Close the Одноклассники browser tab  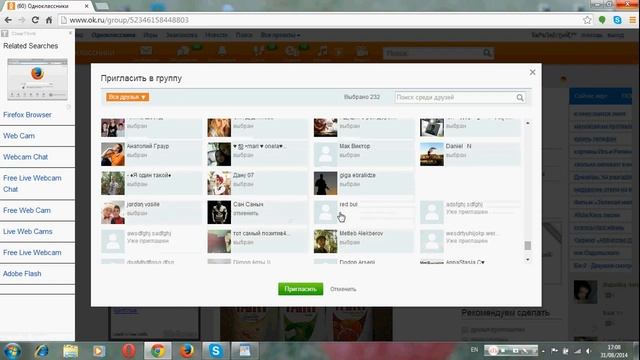pos(87,6)
